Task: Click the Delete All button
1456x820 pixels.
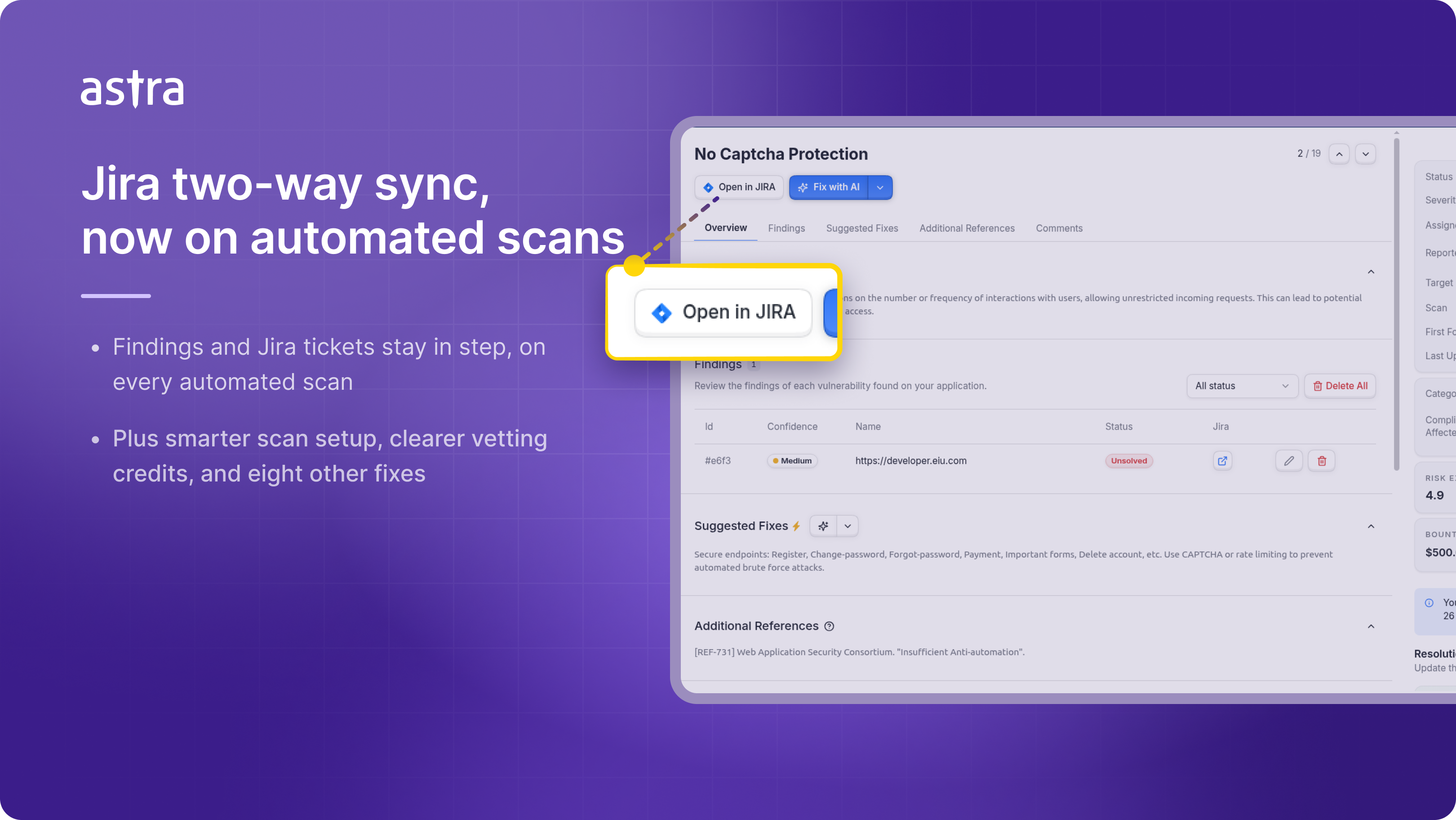Action: pos(1340,386)
